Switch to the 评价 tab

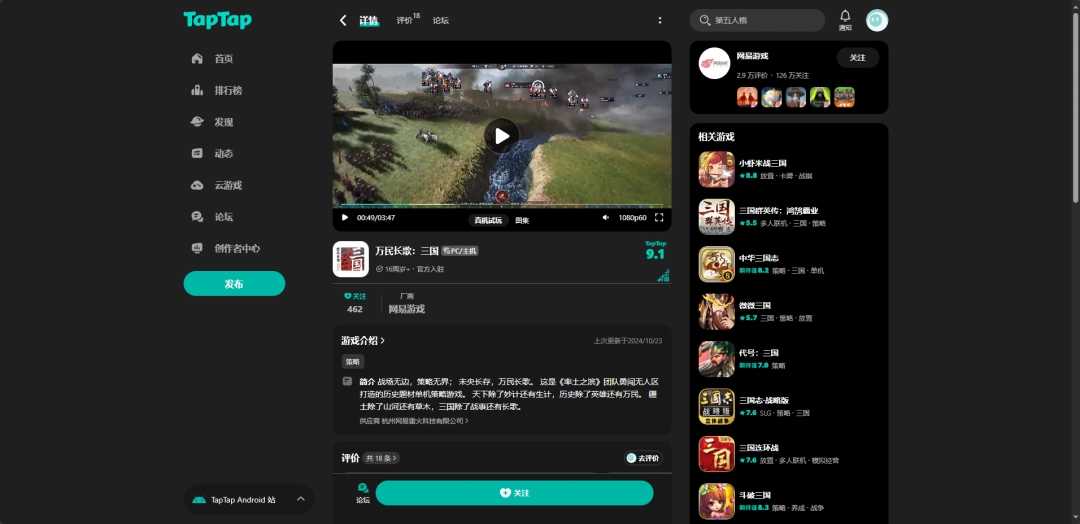pos(405,20)
